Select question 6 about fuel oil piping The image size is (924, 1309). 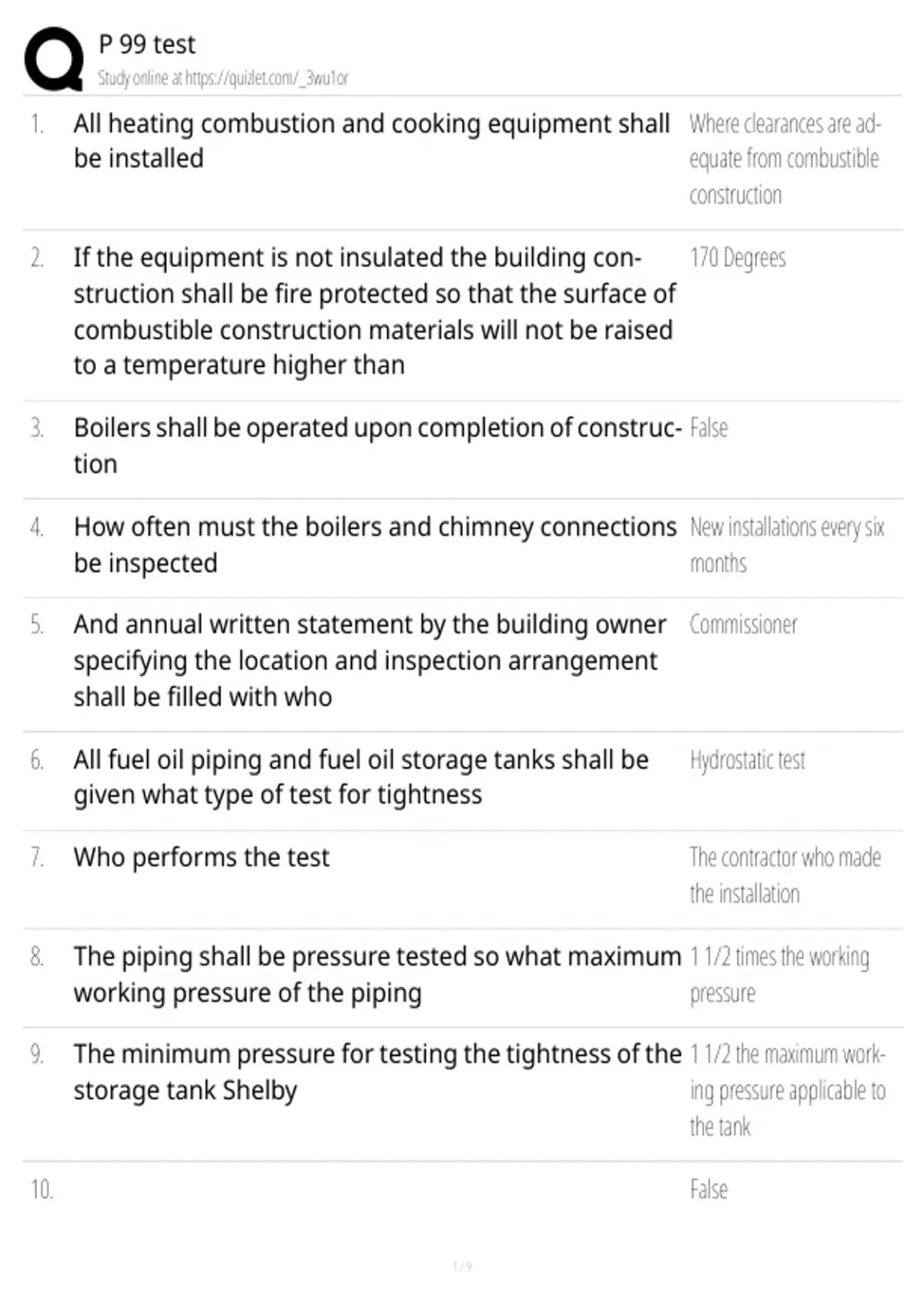click(x=361, y=778)
